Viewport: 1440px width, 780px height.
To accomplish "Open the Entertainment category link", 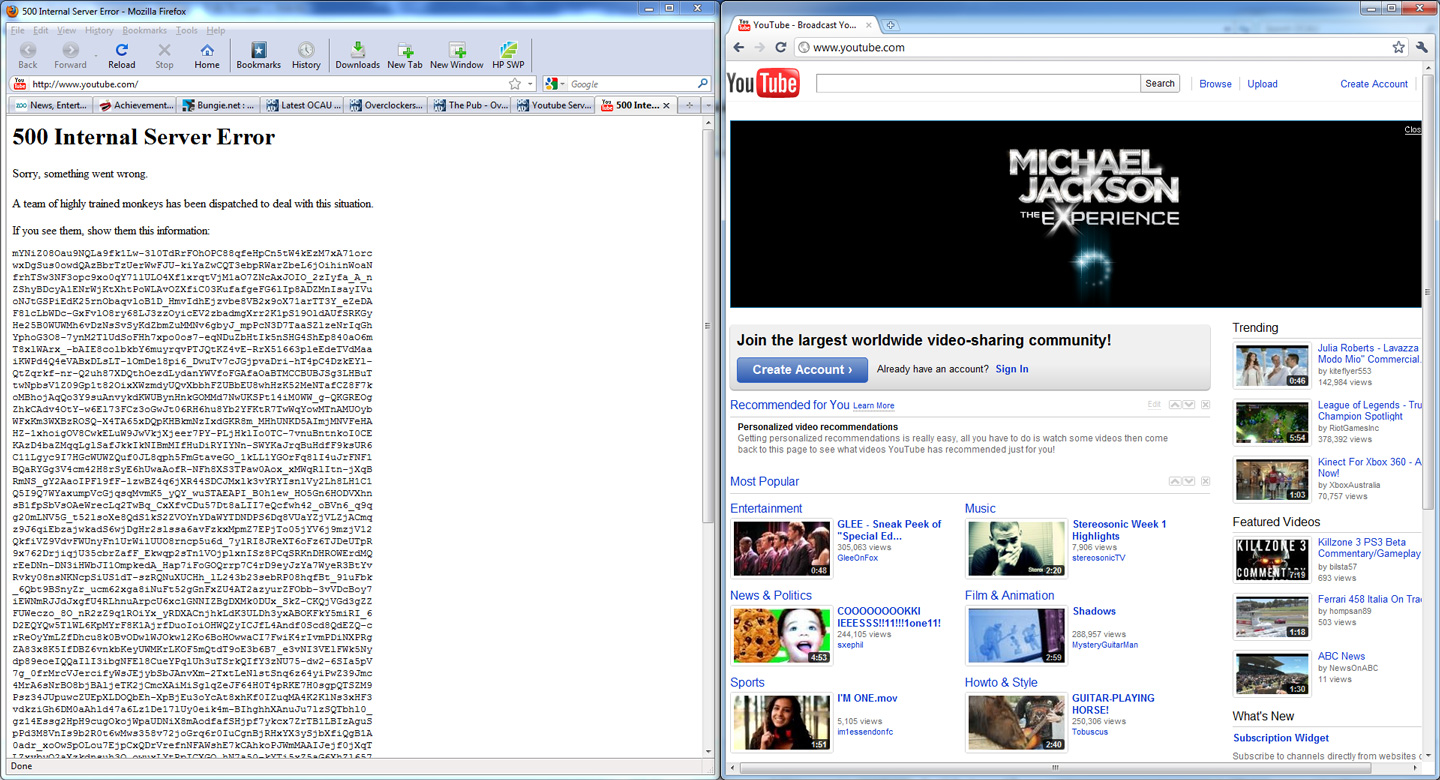I will [x=766, y=508].
